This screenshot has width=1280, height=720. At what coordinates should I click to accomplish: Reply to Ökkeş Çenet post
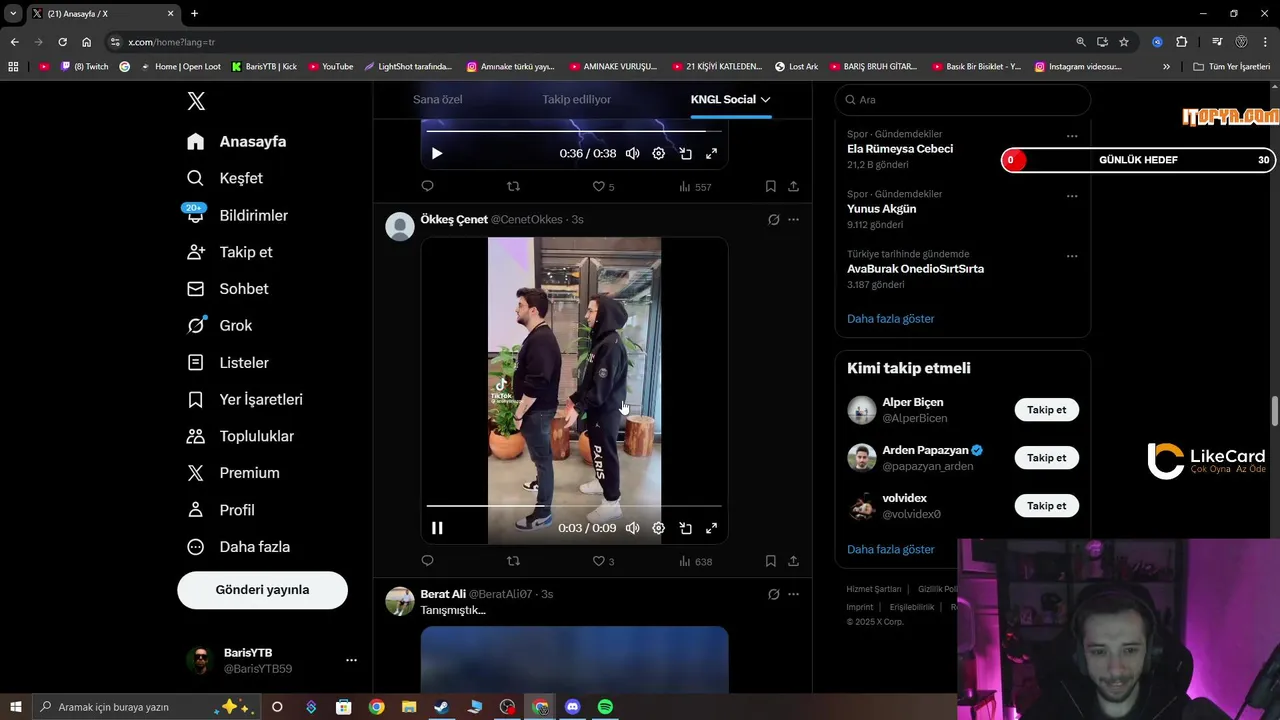(x=427, y=561)
